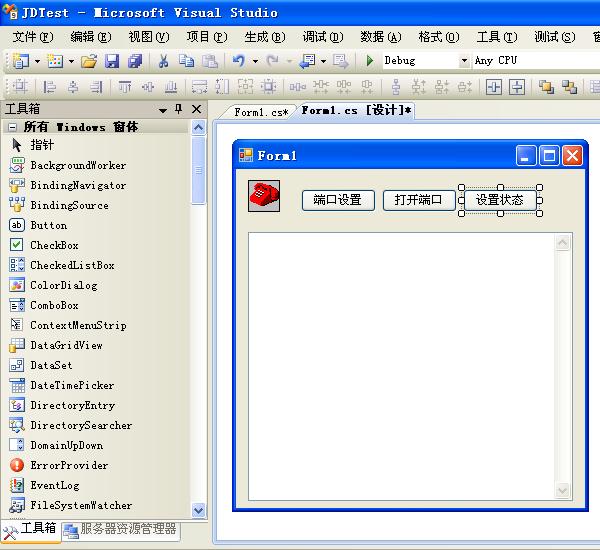Select the ColorDialog control in toolbox
600x550 pixels.
(64, 286)
